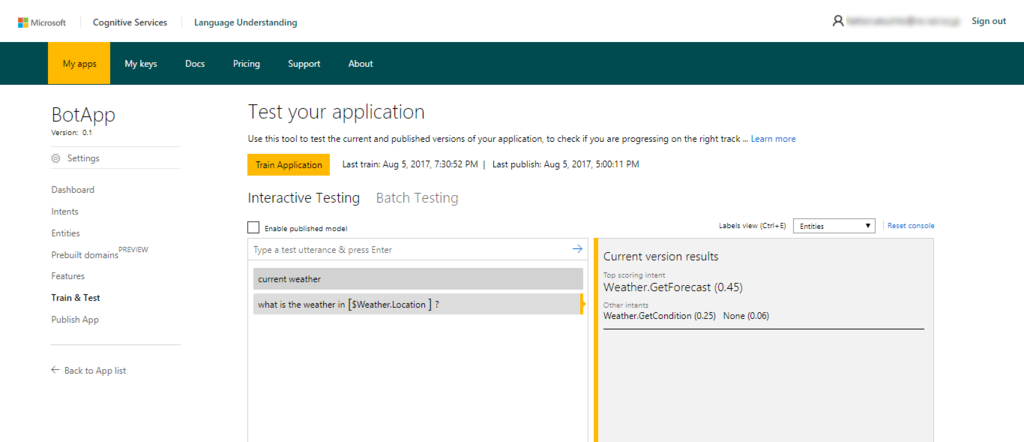This screenshot has height=442, width=1024.
Task: Open Publish App in the sidebar
Action: point(75,320)
